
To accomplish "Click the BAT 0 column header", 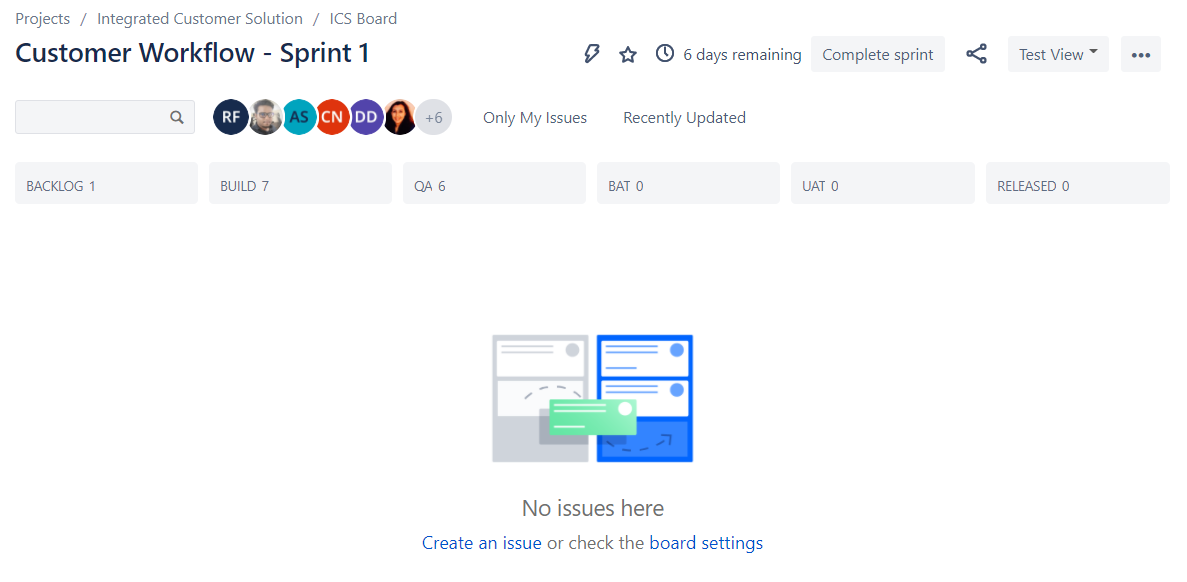I will coord(688,183).
